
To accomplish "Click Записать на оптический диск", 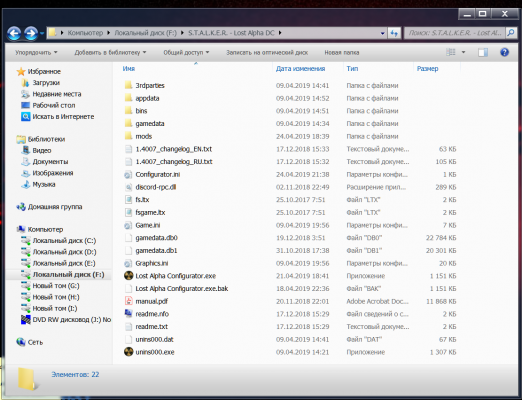I will (267, 52).
